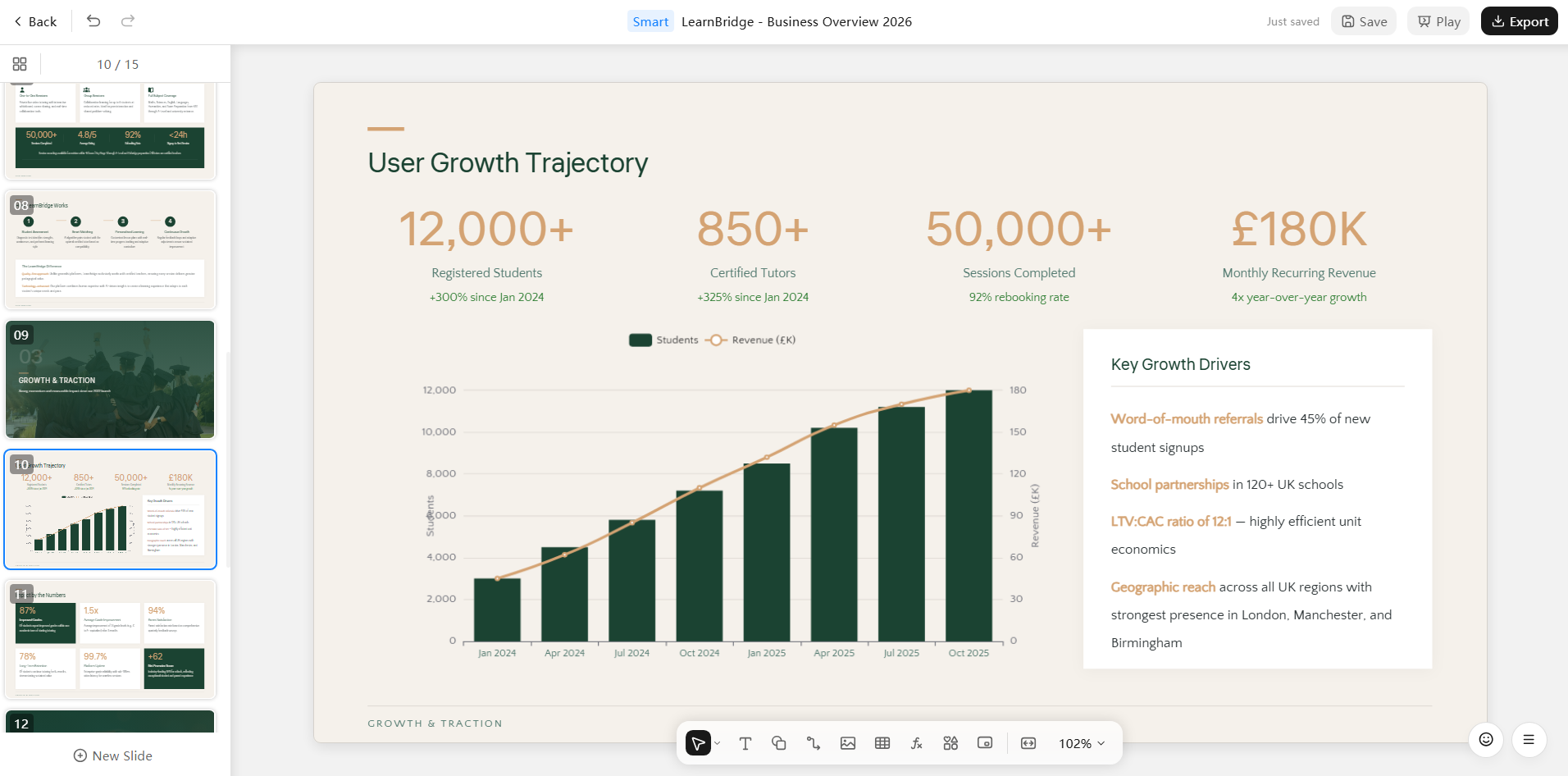Click the Jan 2025 bar in the chart
1568x776 pixels.
tap(767, 552)
